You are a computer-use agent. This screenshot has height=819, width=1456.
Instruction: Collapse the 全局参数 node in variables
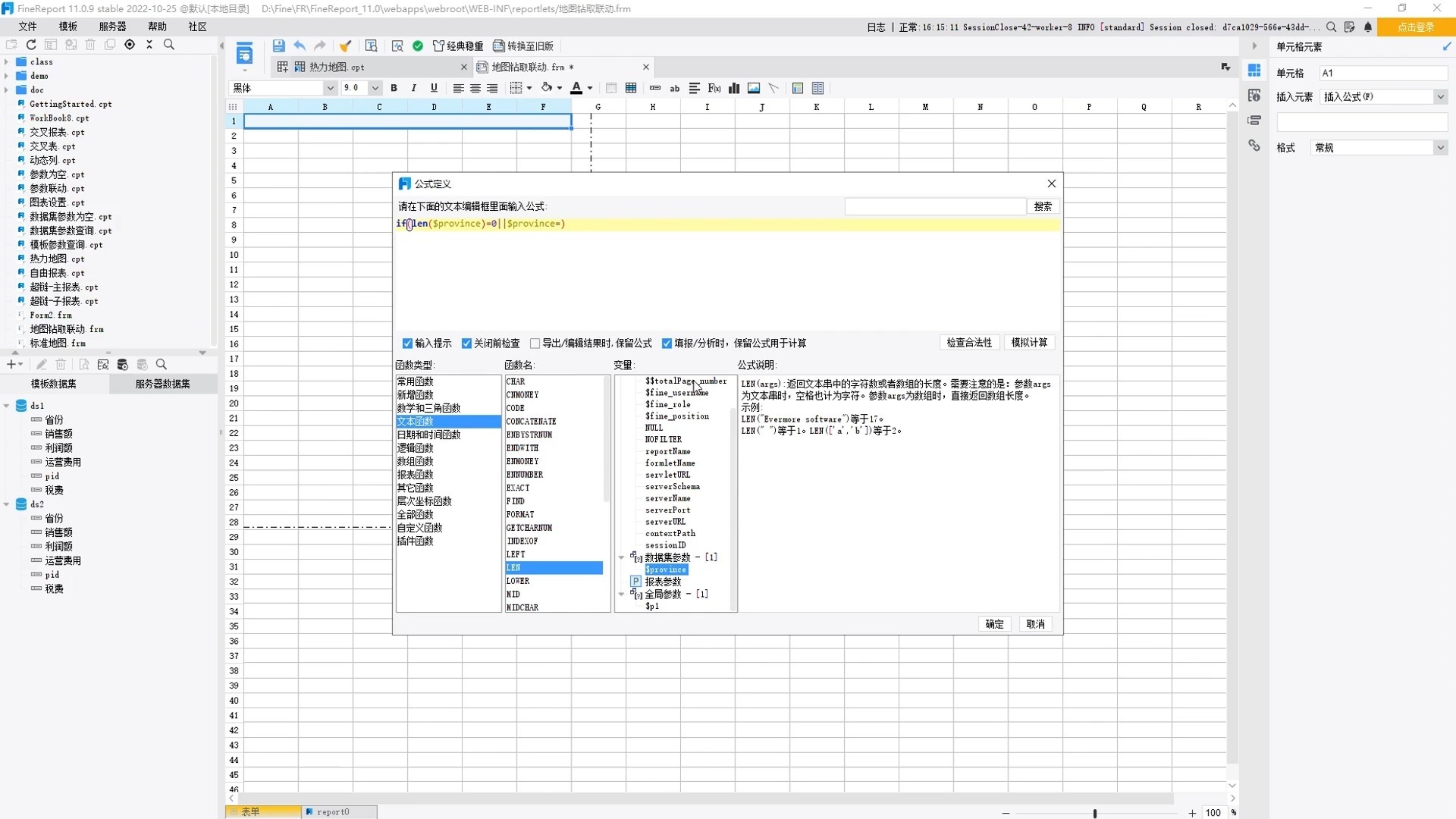622,595
